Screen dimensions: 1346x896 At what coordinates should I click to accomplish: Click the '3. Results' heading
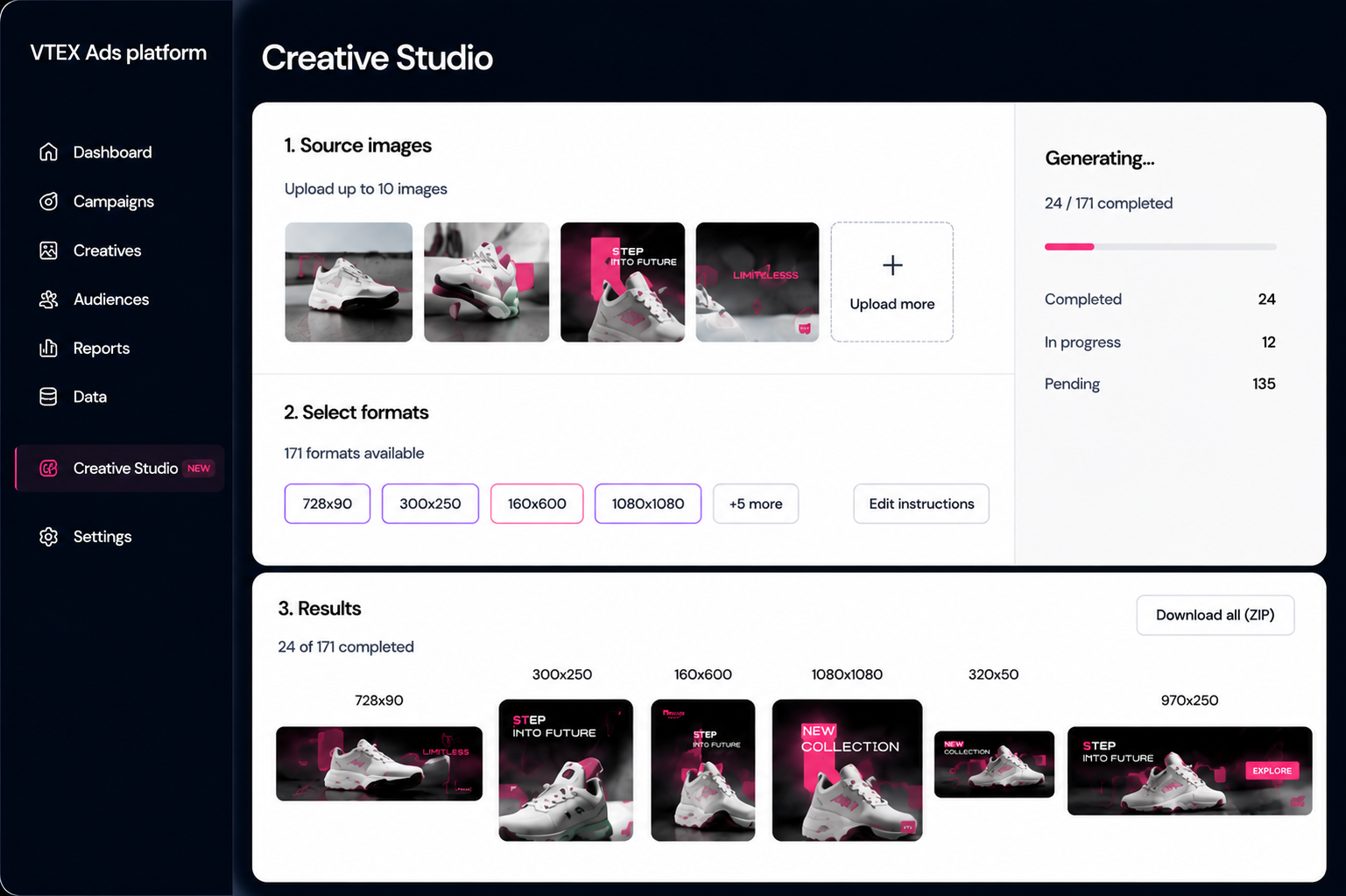320,608
